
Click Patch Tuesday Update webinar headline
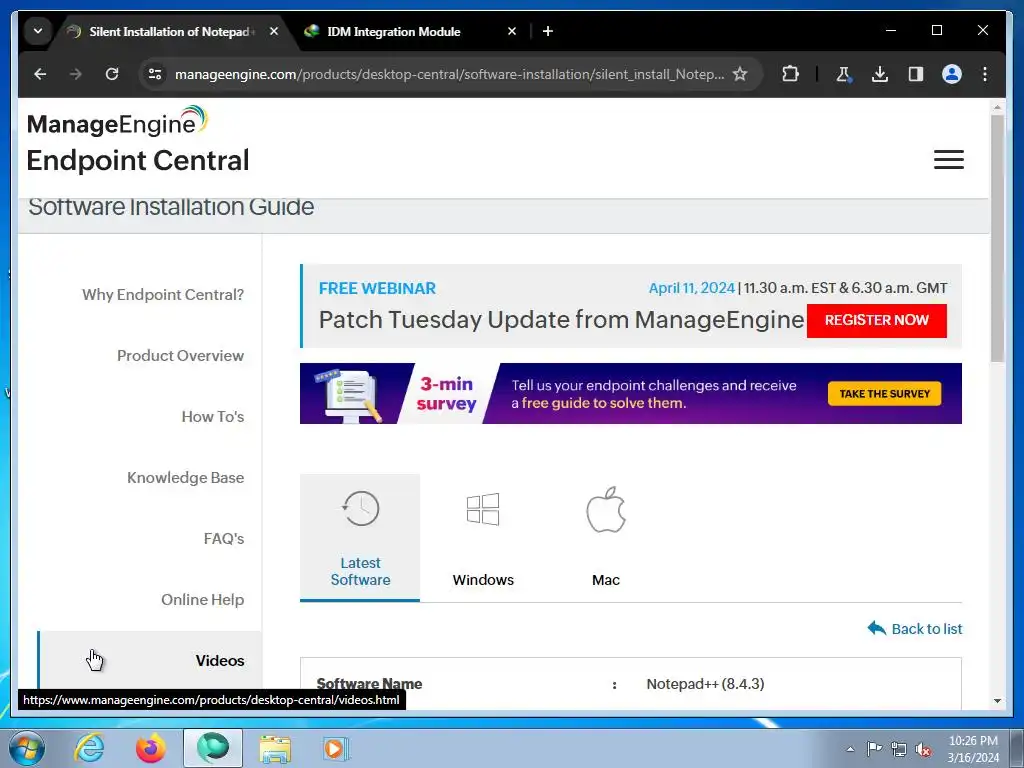click(561, 320)
